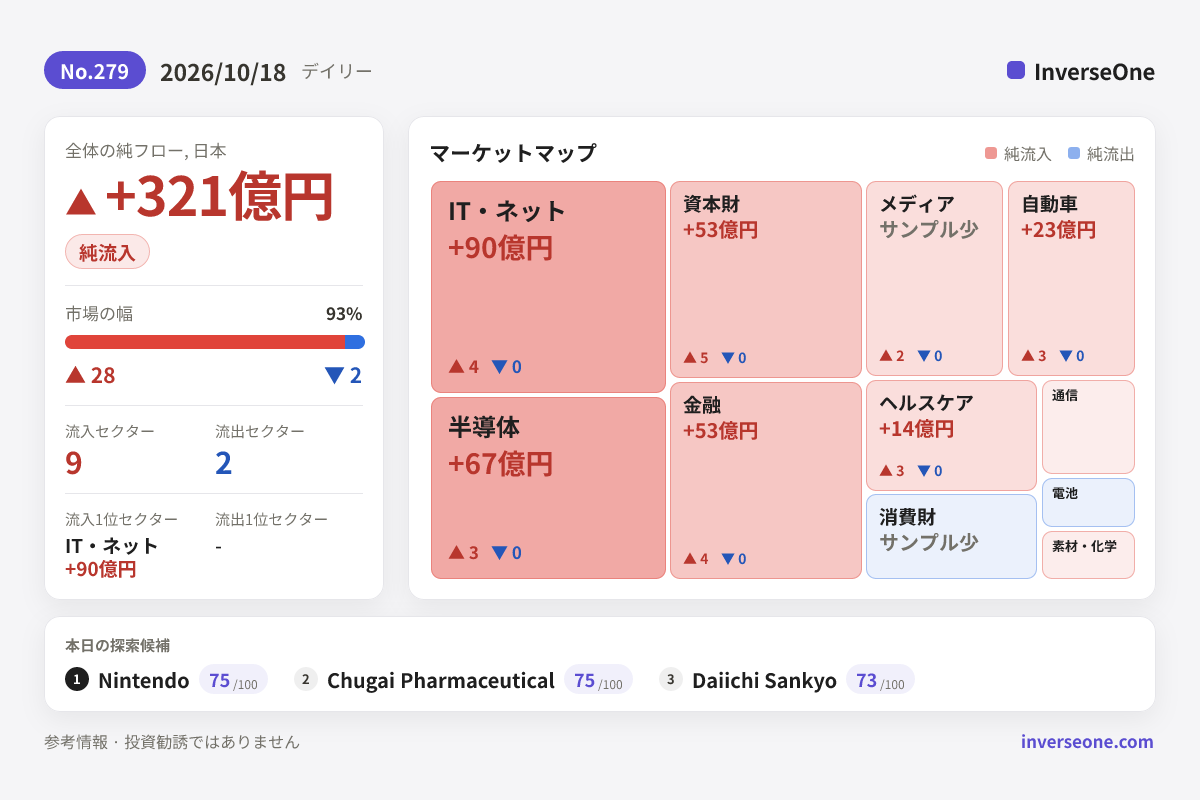Select the 金融 sector tile
Viewport: 1200px width, 800px height.
pos(766,480)
